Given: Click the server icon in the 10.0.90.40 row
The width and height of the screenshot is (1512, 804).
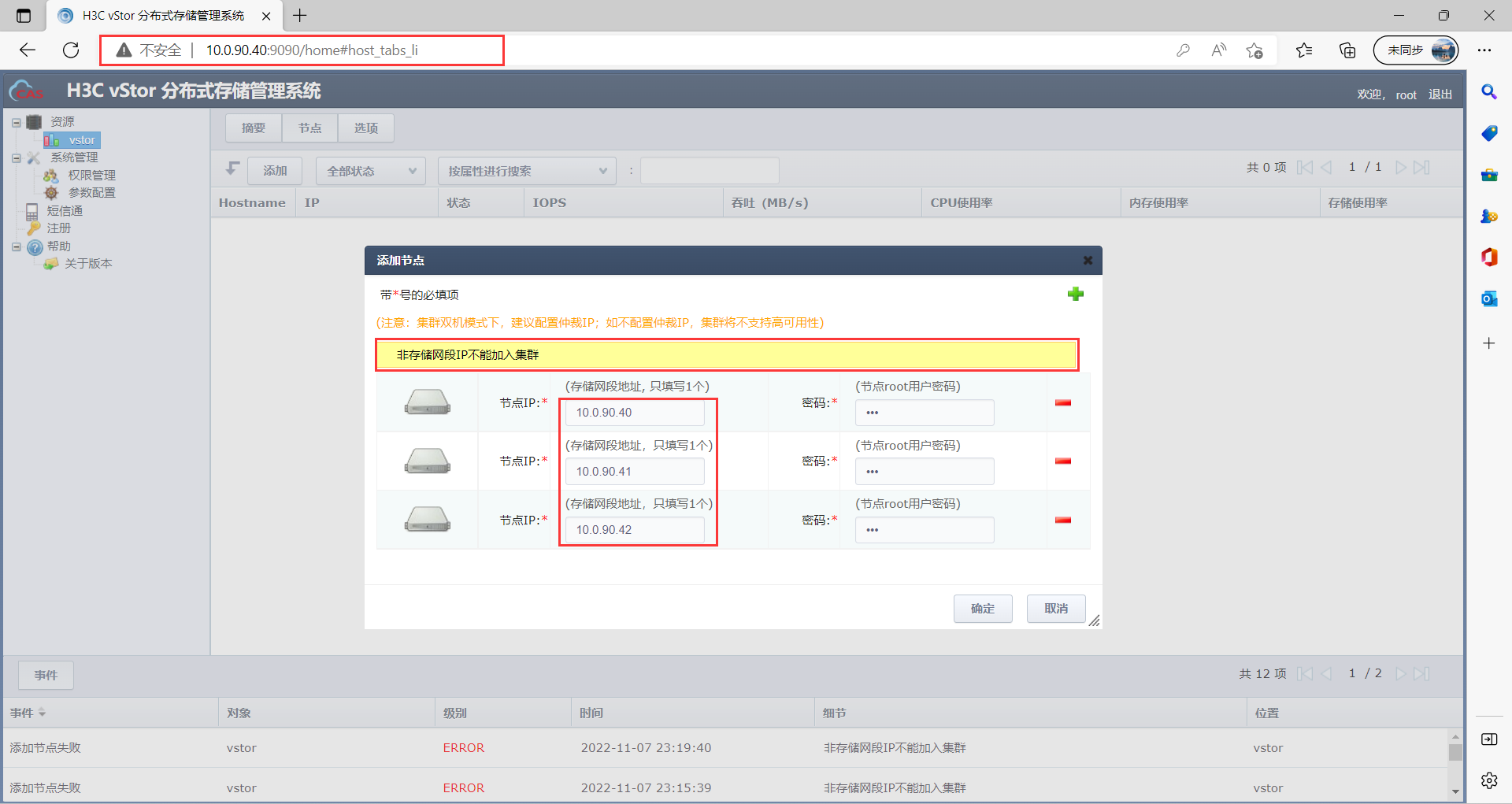Looking at the screenshot, I should (428, 402).
